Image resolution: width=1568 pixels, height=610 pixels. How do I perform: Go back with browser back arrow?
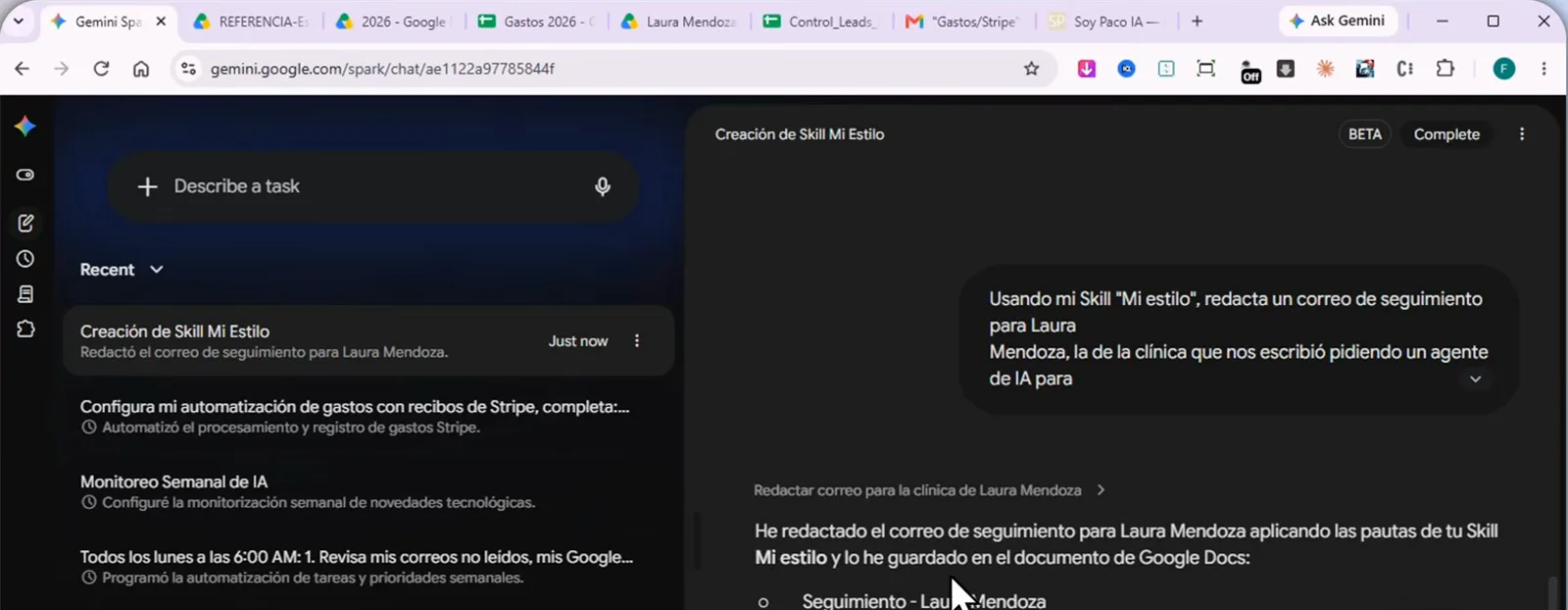coord(22,69)
